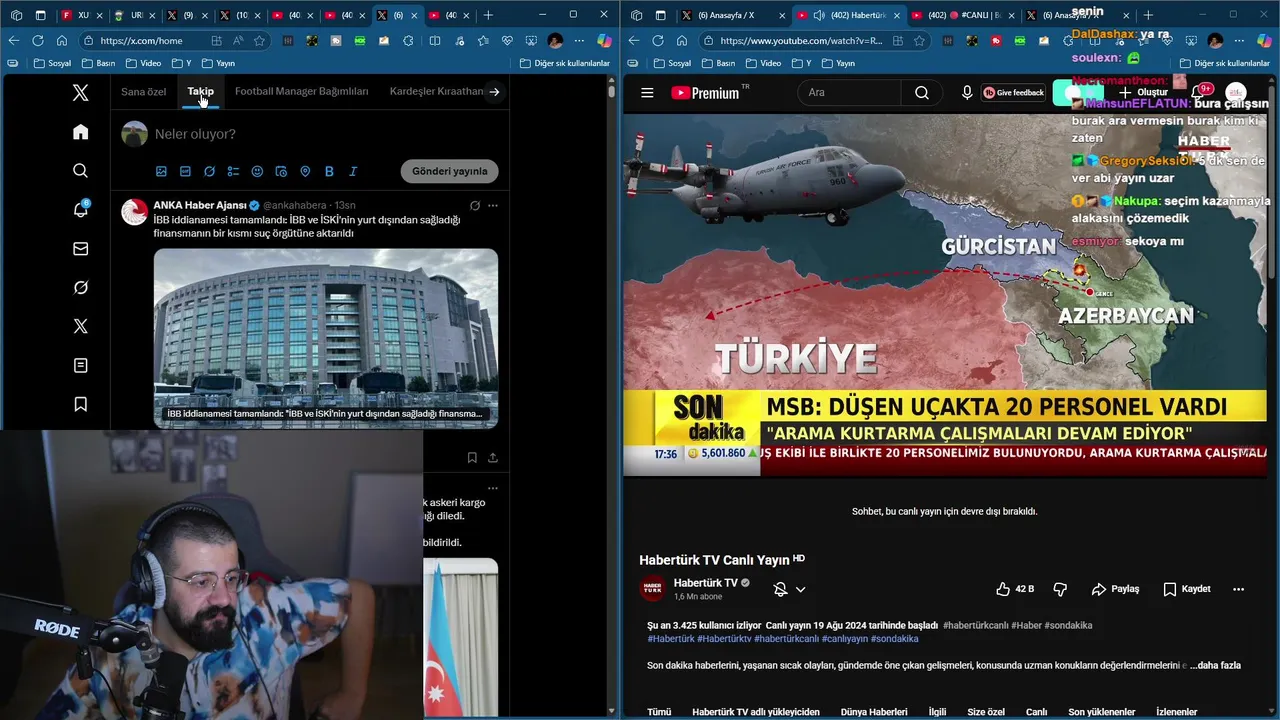Open #Habertürk hashtag link
The image size is (1280, 720).
(671, 639)
